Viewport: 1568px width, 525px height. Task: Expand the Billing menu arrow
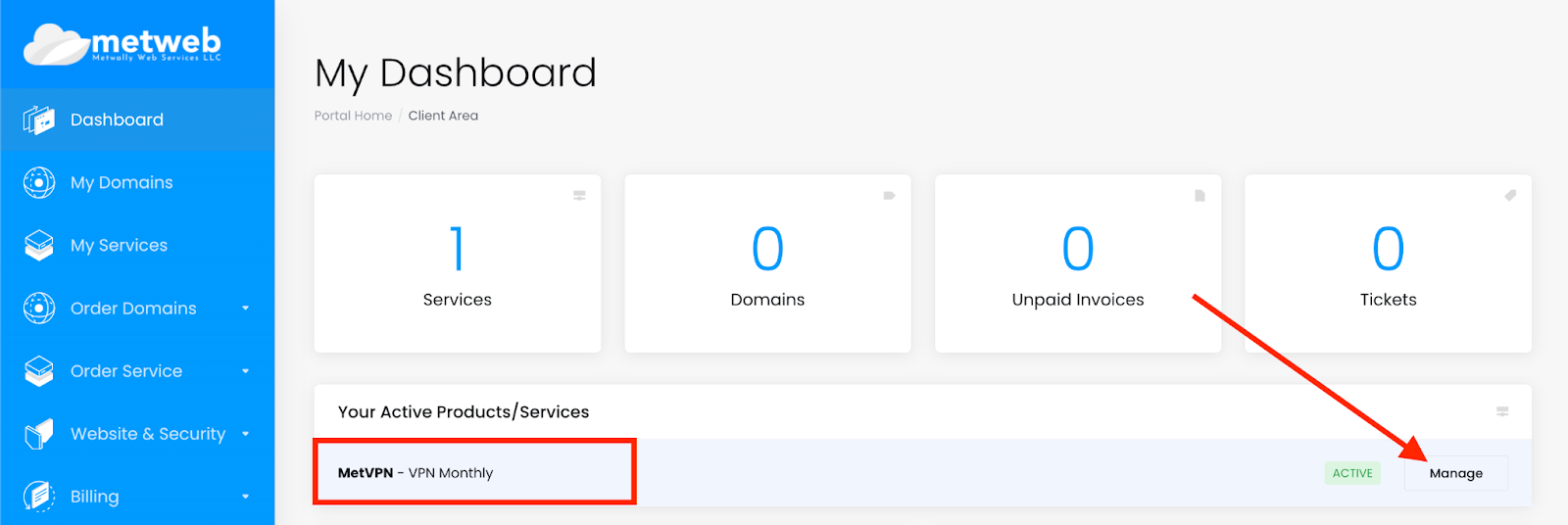pos(245,497)
